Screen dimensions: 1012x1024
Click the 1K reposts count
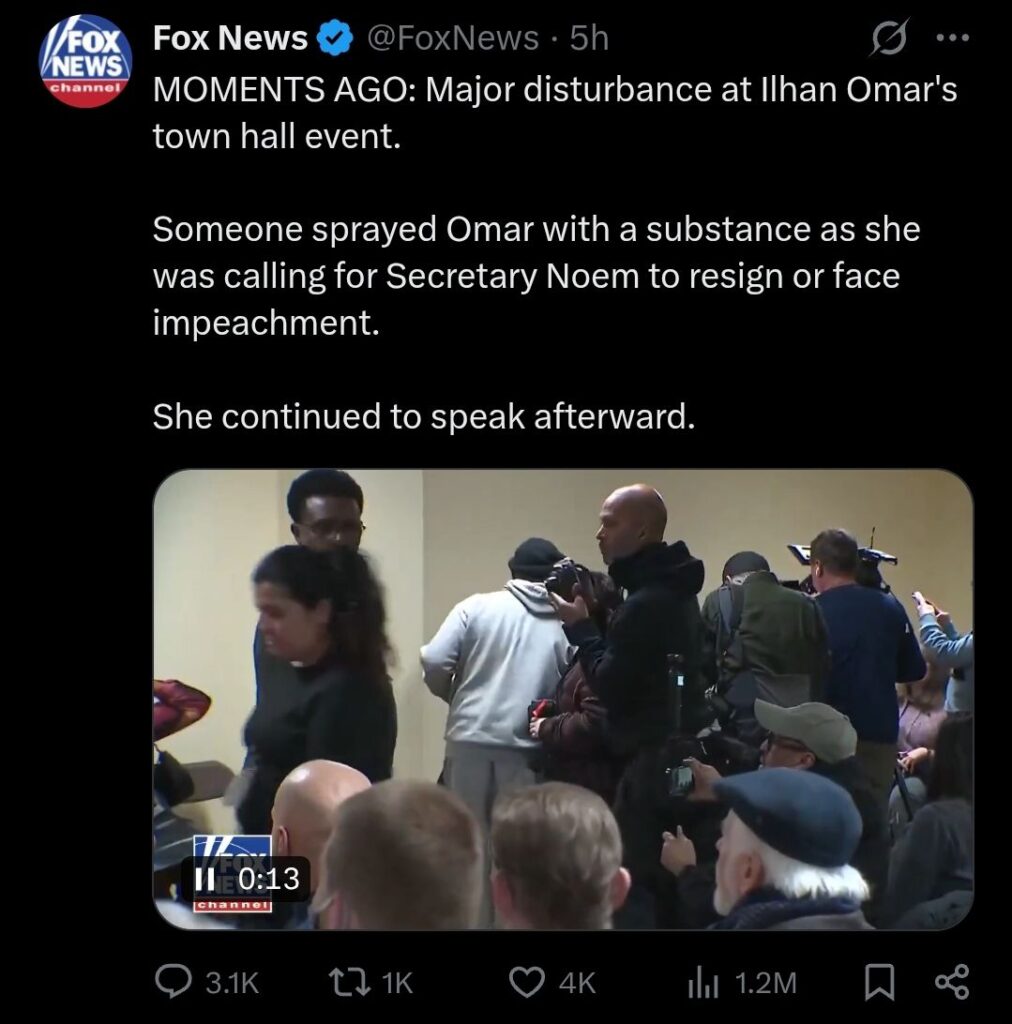tap(396, 982)
